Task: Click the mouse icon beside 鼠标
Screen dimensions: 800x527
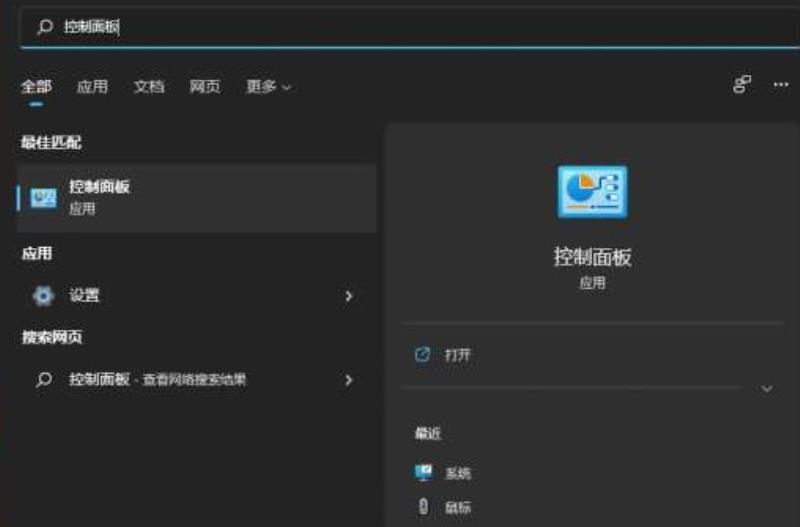Action: pos(423,507)
